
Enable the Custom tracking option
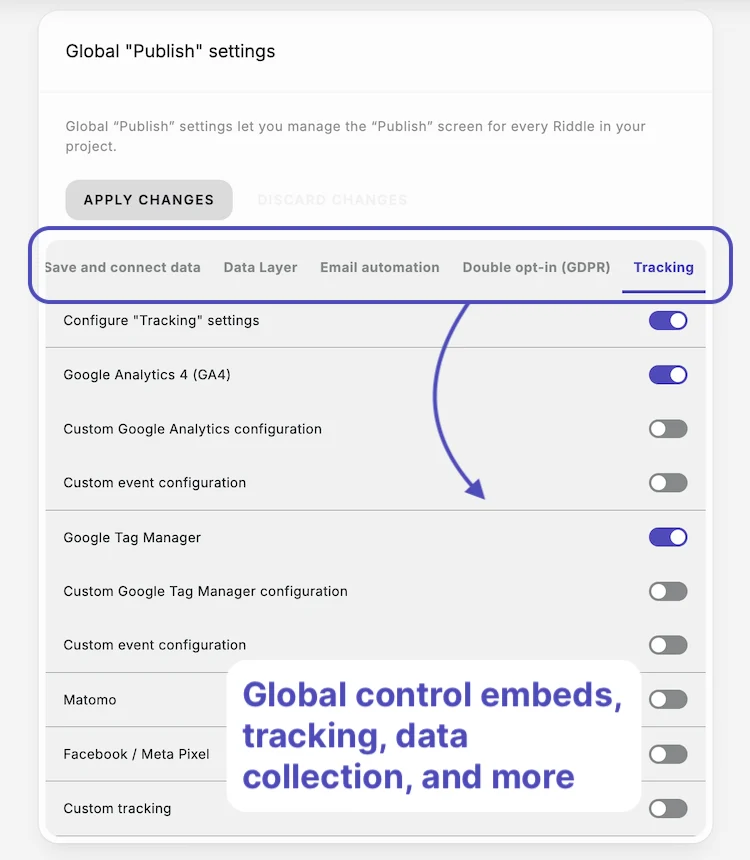(x=667, y=808)
